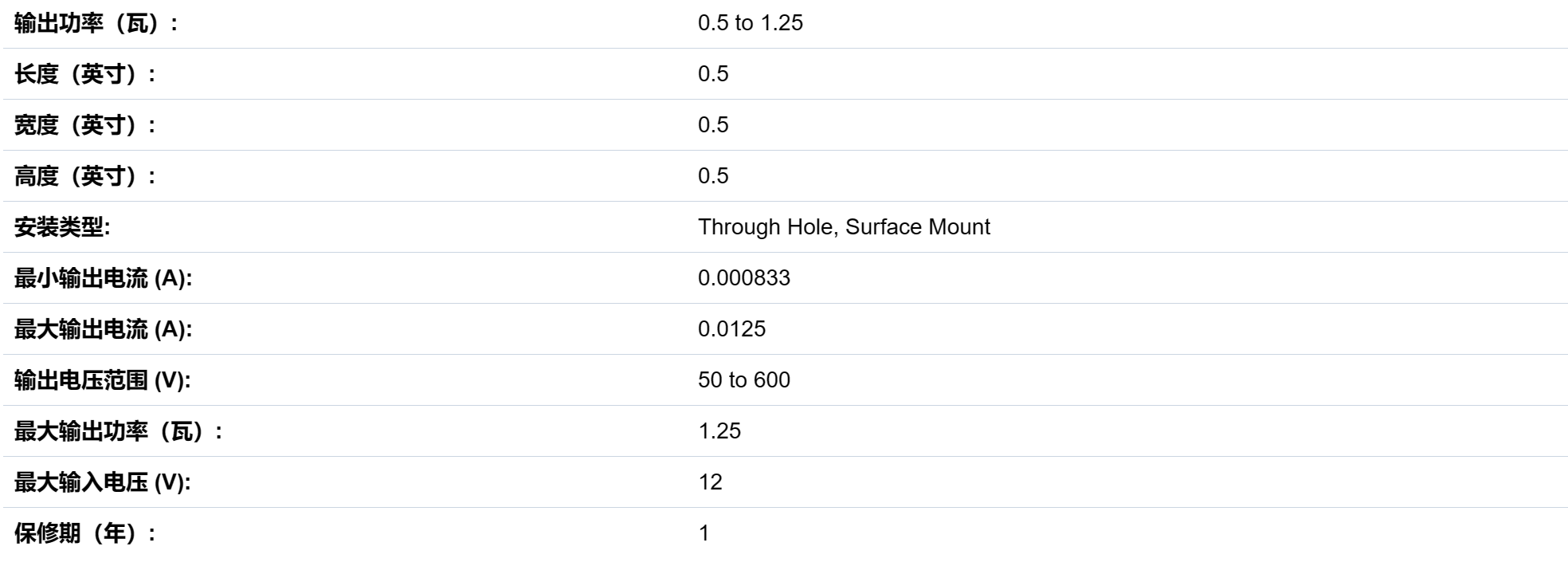
Task: Click the 安装类型 label
Action: (x=62, y=227)
